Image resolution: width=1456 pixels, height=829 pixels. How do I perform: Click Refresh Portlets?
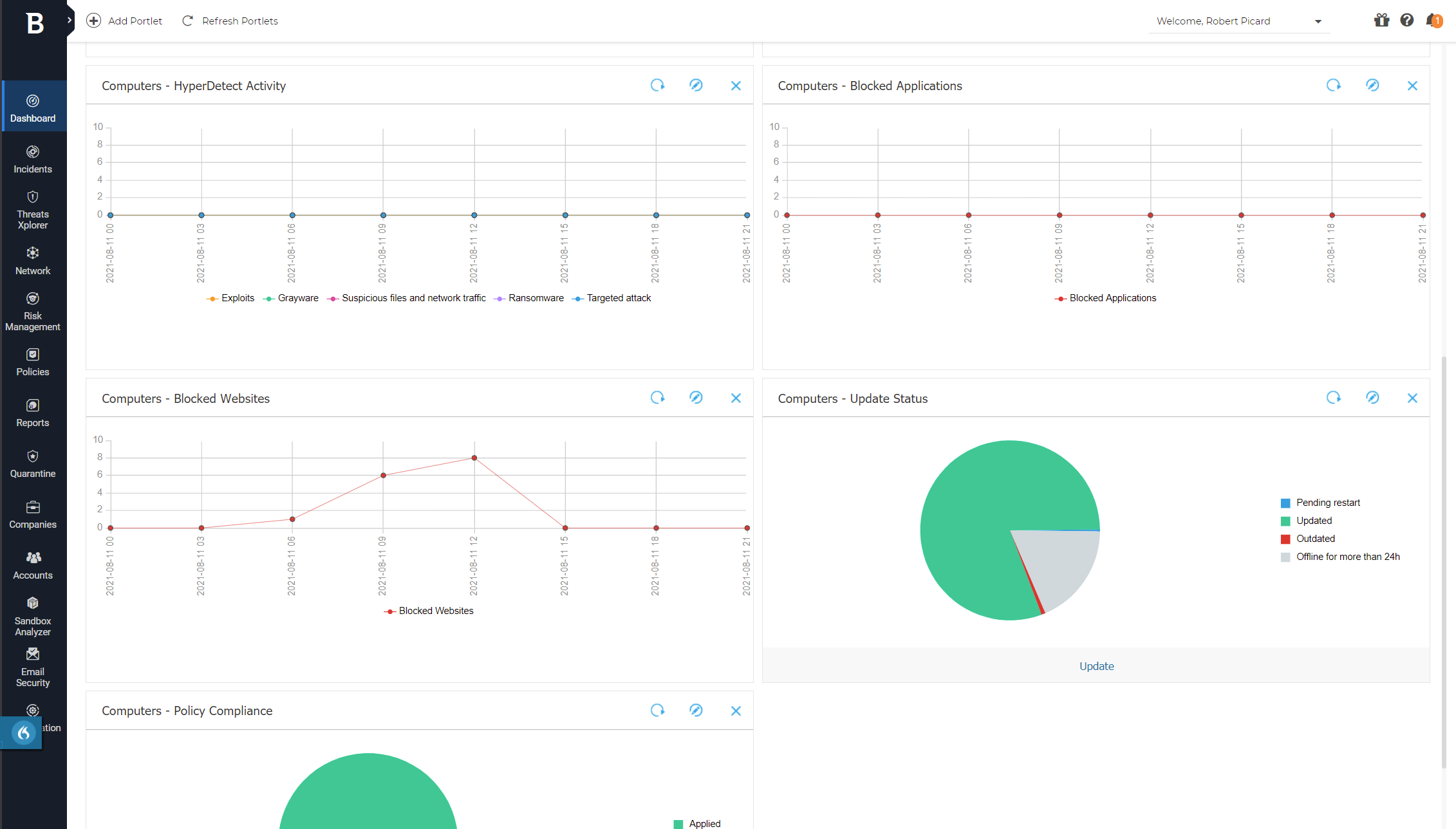pos(230,21)
